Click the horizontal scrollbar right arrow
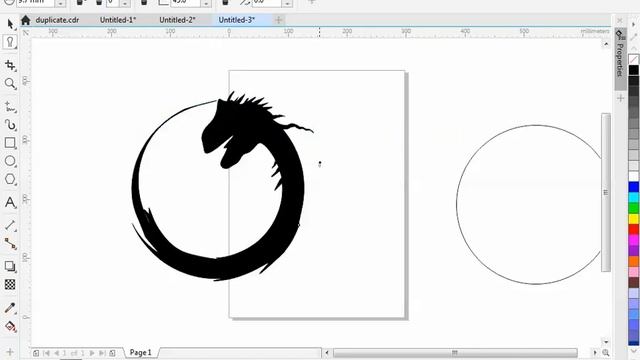Screen dimensions: 640x360 pos(595,353)
